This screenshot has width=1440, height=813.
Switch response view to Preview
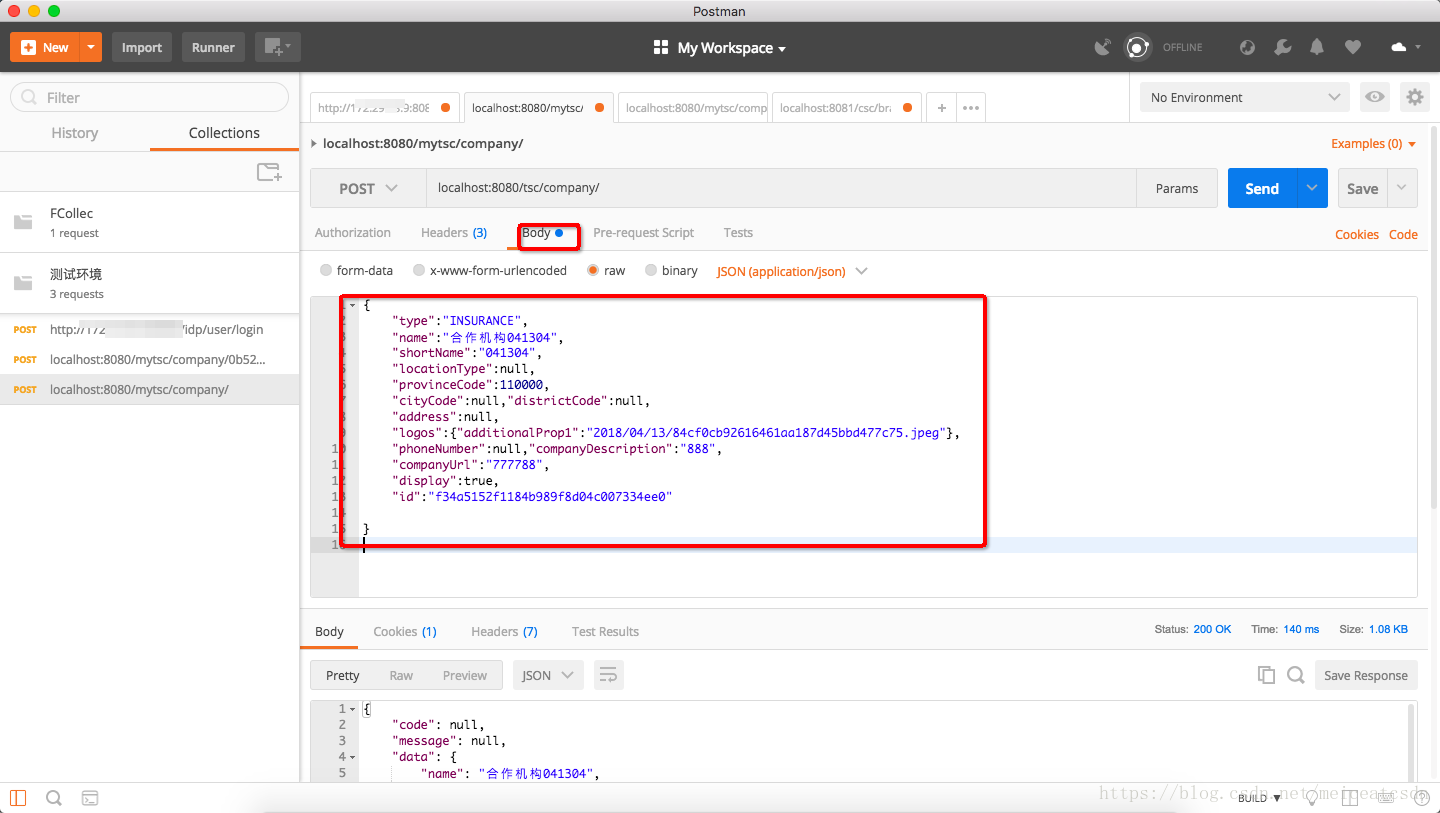(465, 676)
